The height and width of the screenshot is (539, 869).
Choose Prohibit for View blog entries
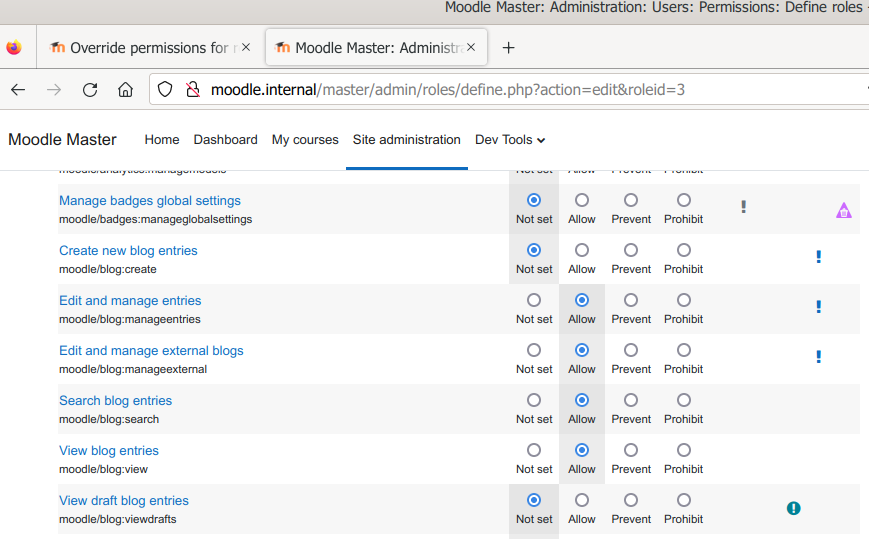coord(684,450)
